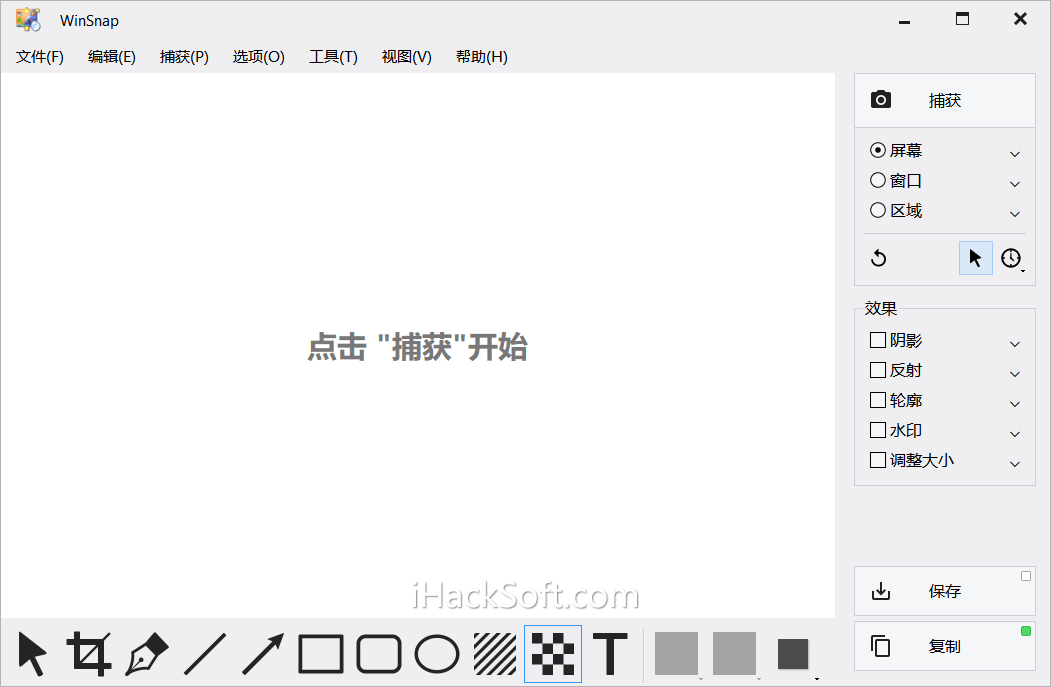
Task: Click the copy pages icon
Action: click(881, 646)
